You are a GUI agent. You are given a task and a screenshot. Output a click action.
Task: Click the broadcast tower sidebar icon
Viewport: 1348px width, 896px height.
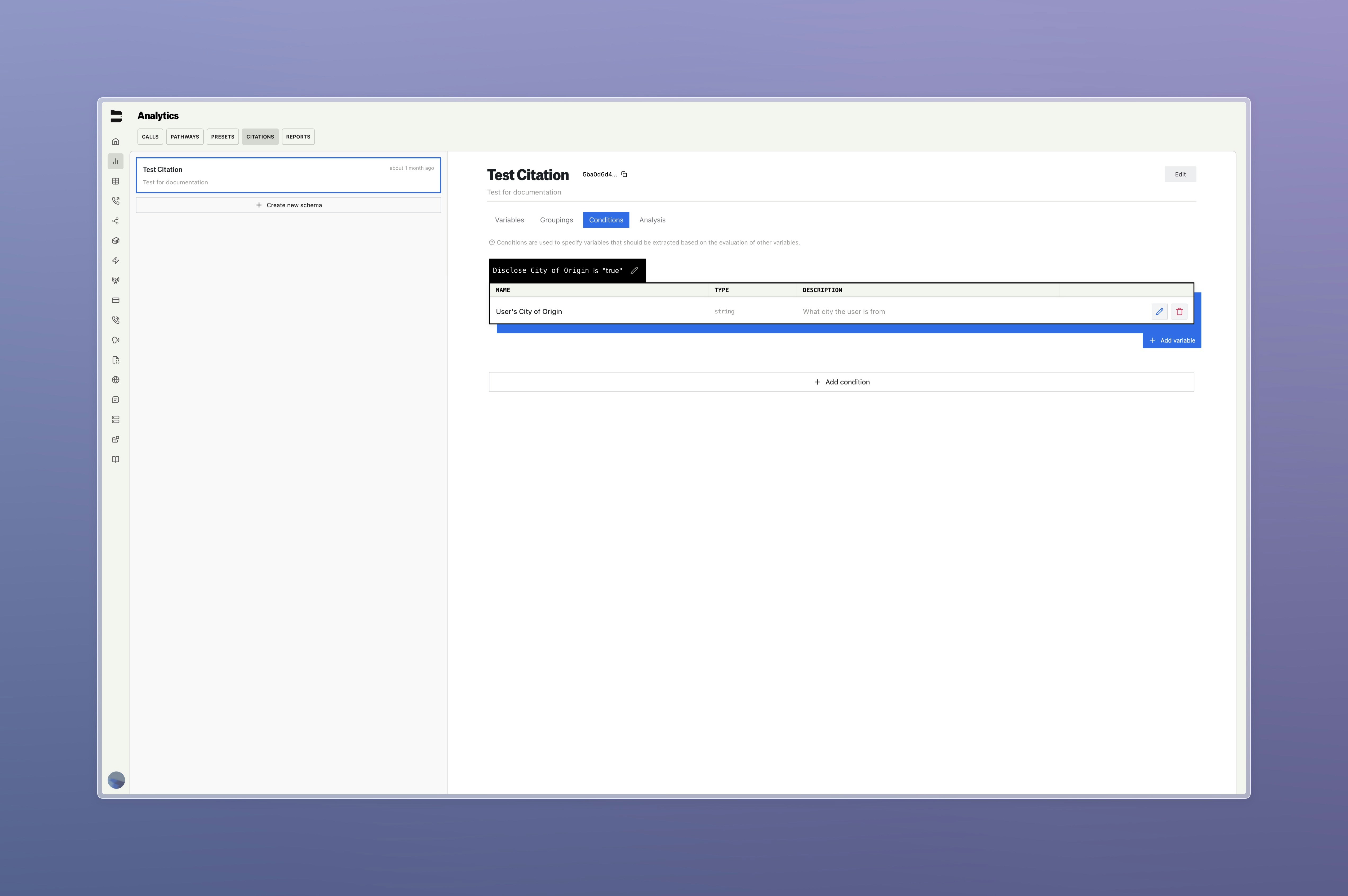point(116,281)
